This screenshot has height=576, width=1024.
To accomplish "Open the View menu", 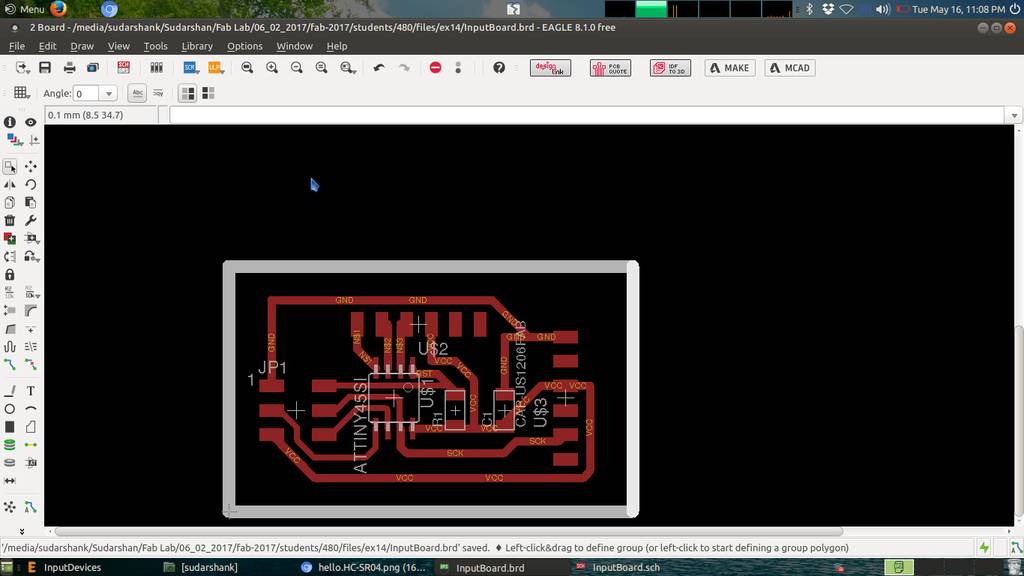I will [x=118, y=46].
